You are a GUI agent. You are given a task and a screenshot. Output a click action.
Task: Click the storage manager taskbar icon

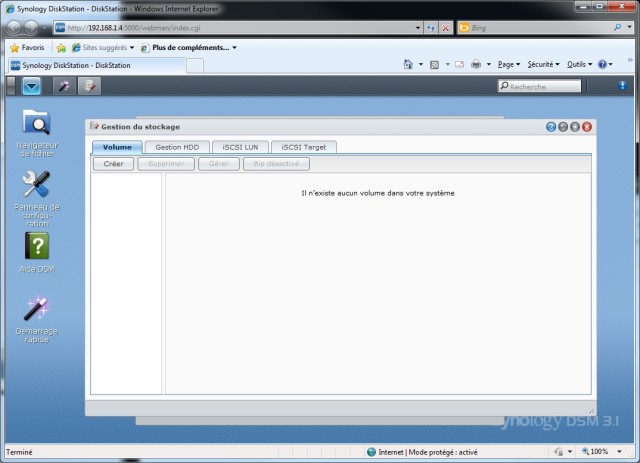coord(89,86)
